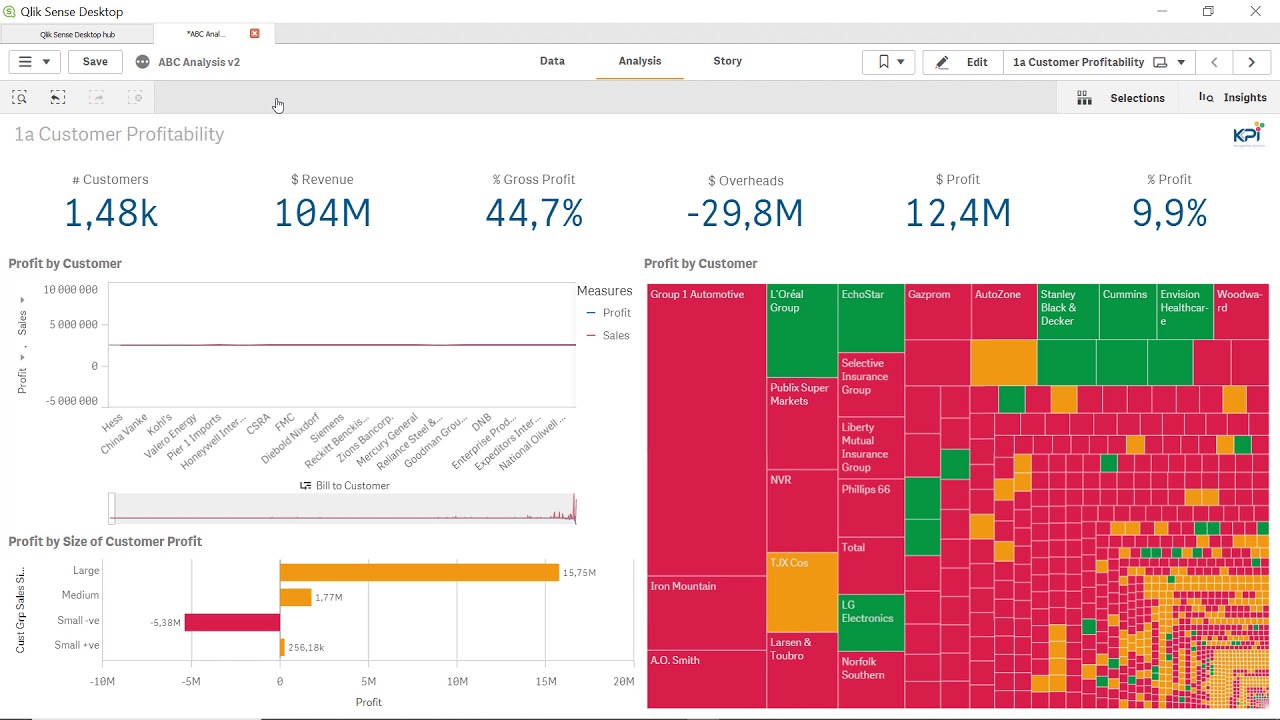The width and height of the screenshot is (1280, 720).
Task: Select the NVR treemap tile
Action: click(802, 511)
